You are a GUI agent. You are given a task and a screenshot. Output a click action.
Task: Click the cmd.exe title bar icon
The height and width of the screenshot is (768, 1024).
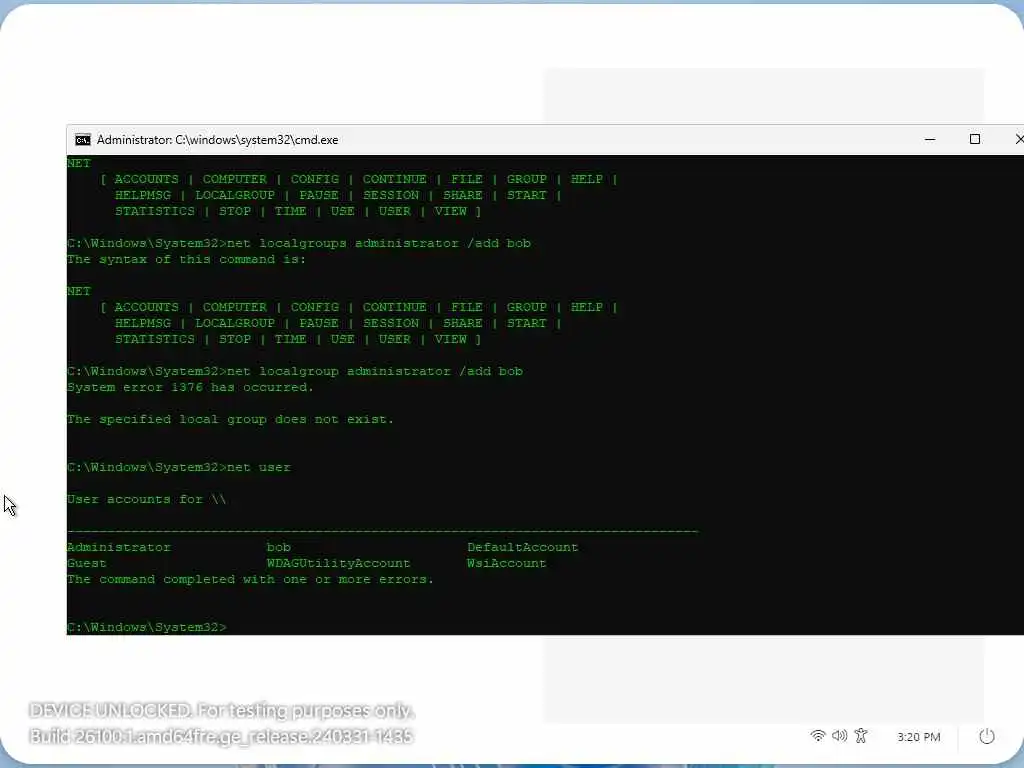coord(82,140)
